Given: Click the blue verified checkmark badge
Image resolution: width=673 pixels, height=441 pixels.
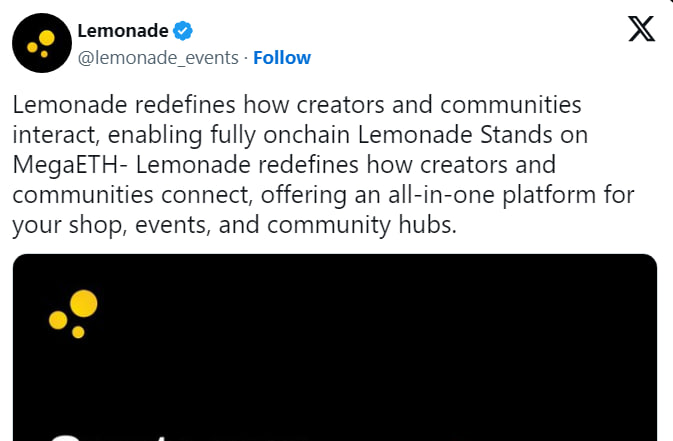Looking at the screenshot, I should 186,32.
